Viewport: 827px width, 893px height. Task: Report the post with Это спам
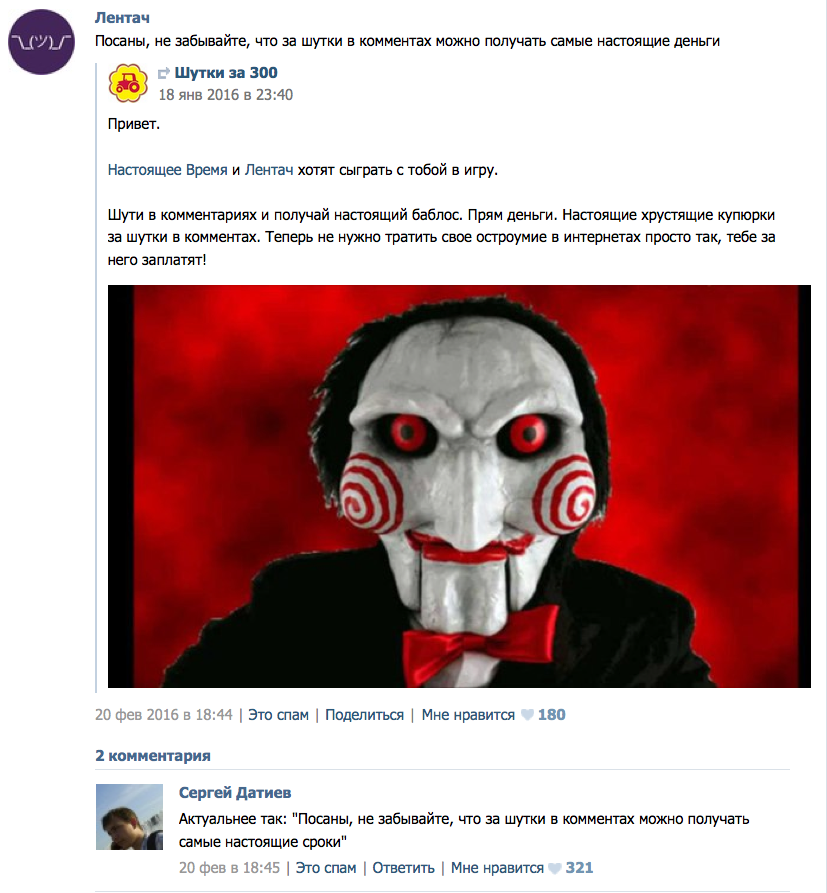(x=279, y=715)
